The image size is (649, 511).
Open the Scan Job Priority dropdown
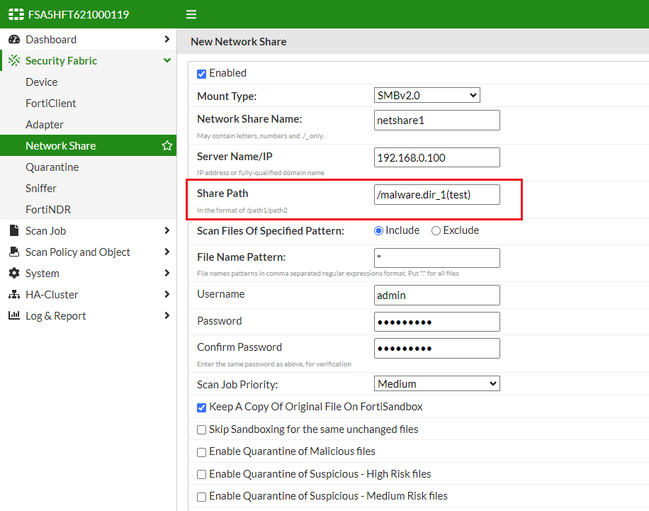(436, 384)
